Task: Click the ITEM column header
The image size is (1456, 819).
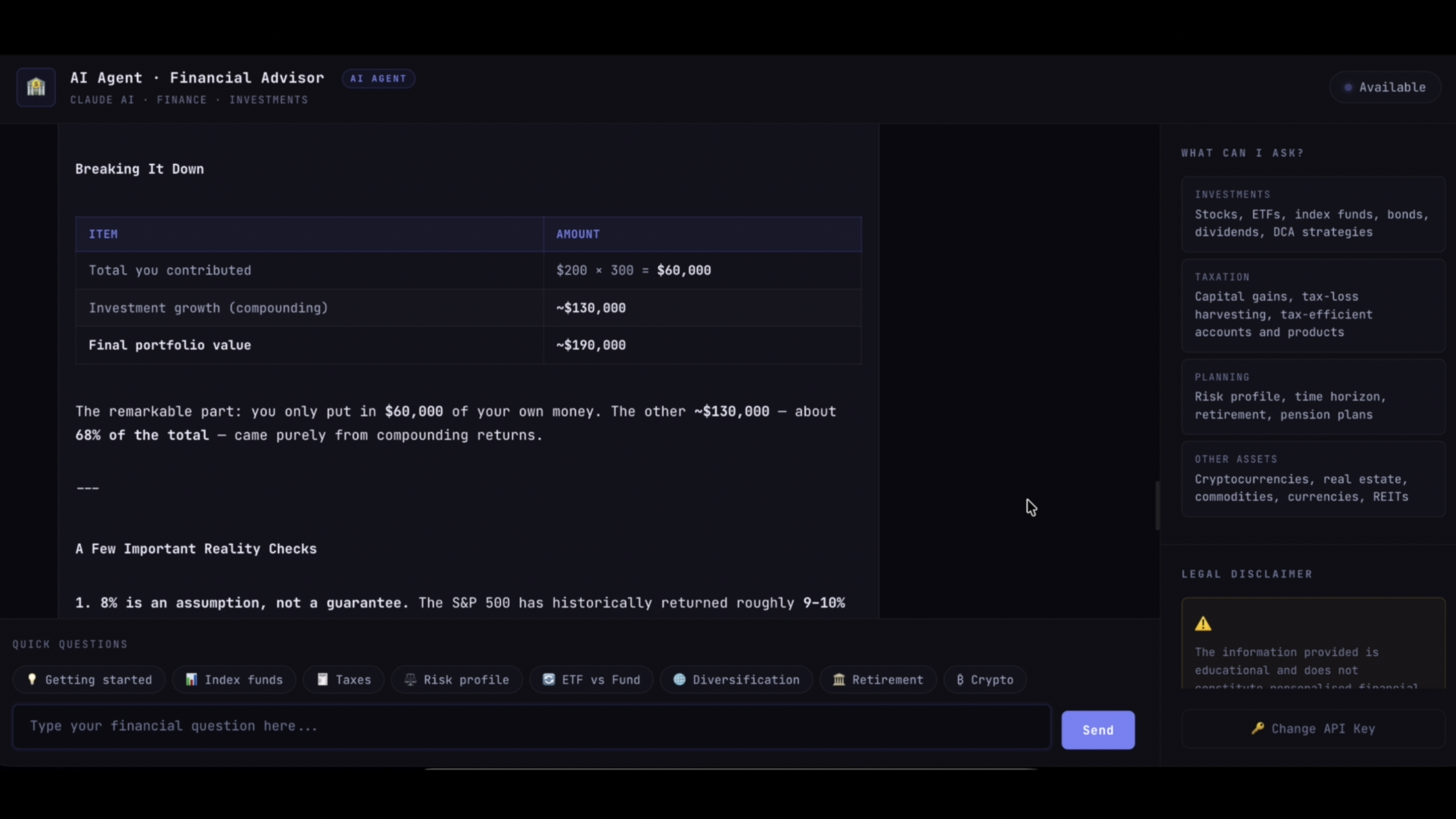Action: click(x=309, y=234)
